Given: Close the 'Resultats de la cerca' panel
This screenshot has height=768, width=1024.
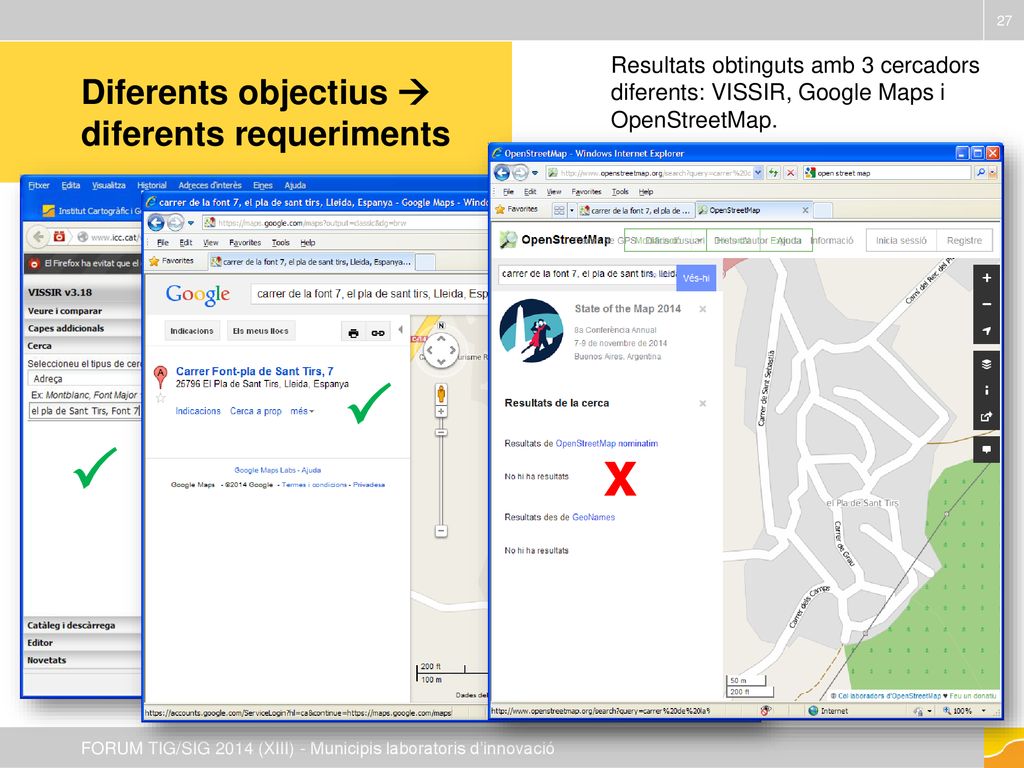Looking at the screenshot, I should coord(703,404).
